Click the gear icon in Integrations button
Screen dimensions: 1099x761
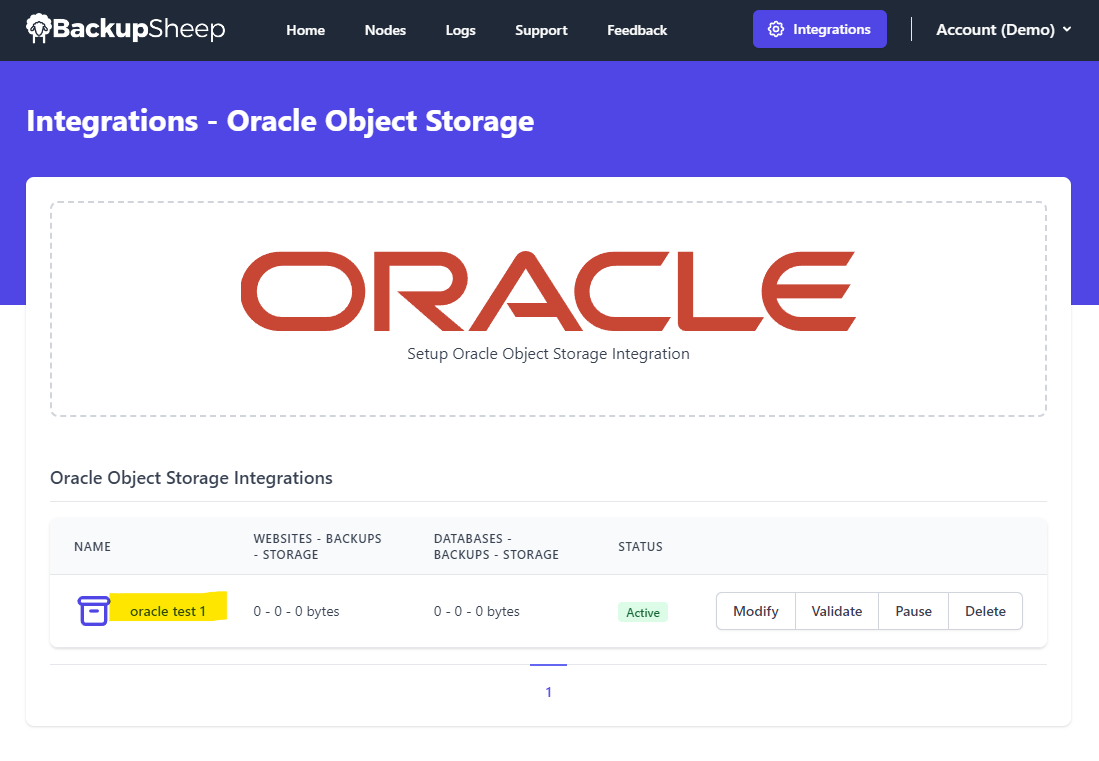(x=775, y=29)
